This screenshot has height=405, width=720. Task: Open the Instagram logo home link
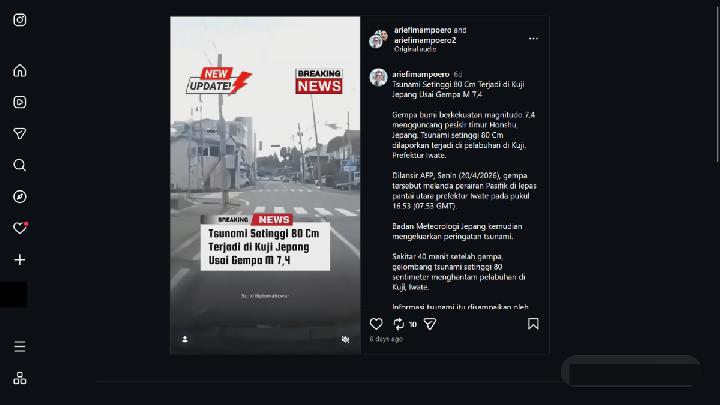[20, 20]
